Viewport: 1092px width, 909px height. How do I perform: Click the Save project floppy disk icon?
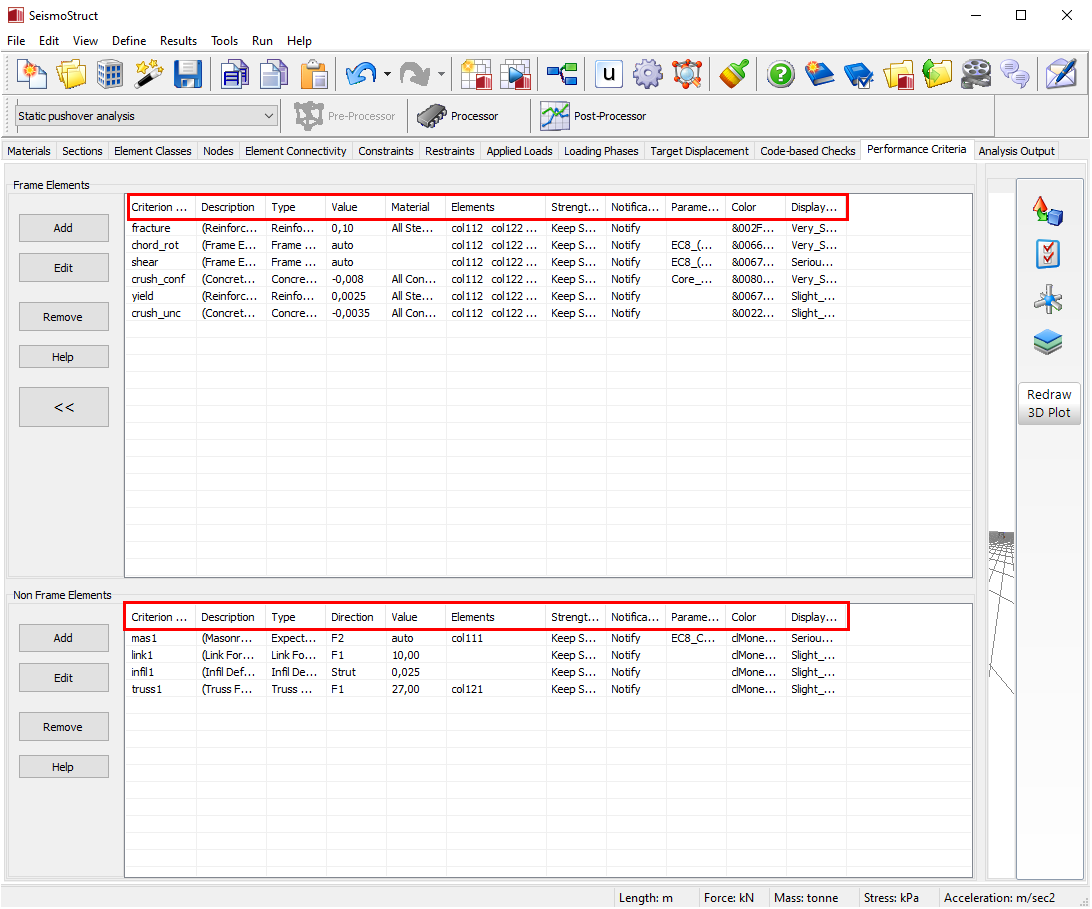pos(188,74)
